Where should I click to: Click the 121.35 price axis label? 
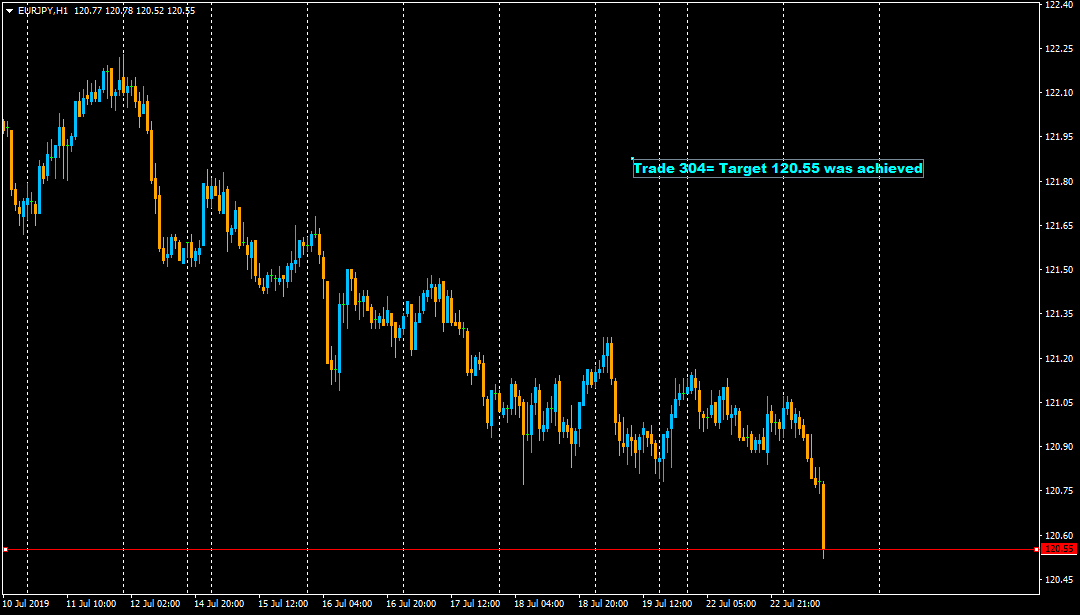click(1059, 314)
